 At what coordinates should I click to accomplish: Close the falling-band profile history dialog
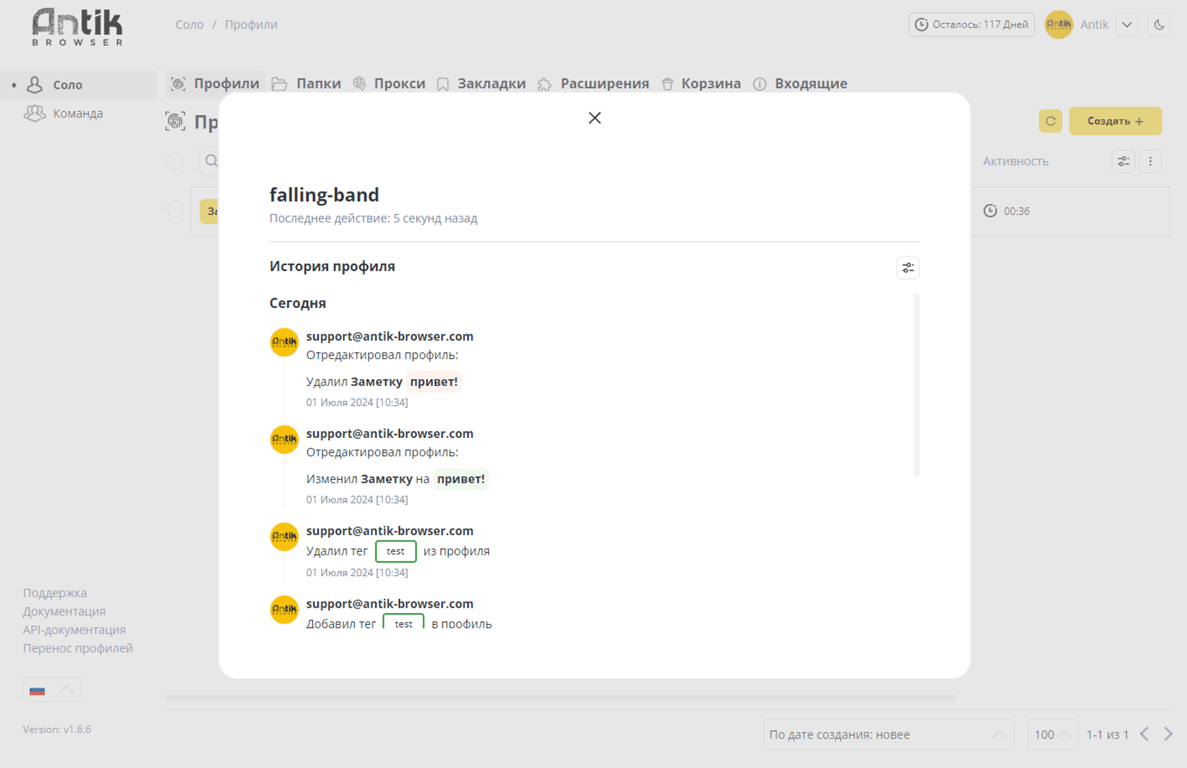pos(595,118)
